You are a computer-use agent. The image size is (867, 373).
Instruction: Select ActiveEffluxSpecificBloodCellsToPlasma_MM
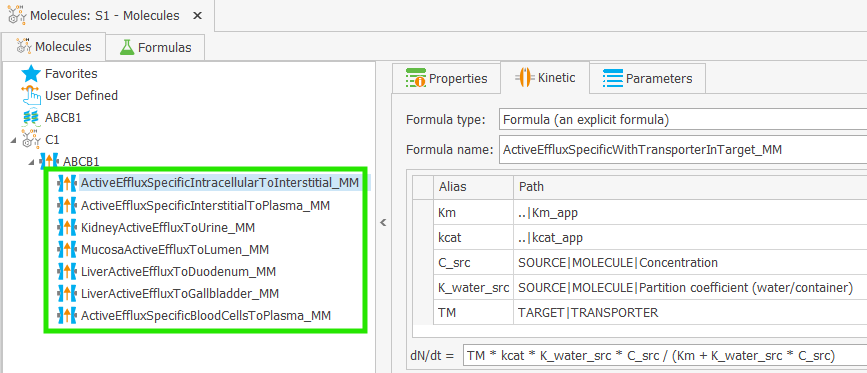pos(206,316)
